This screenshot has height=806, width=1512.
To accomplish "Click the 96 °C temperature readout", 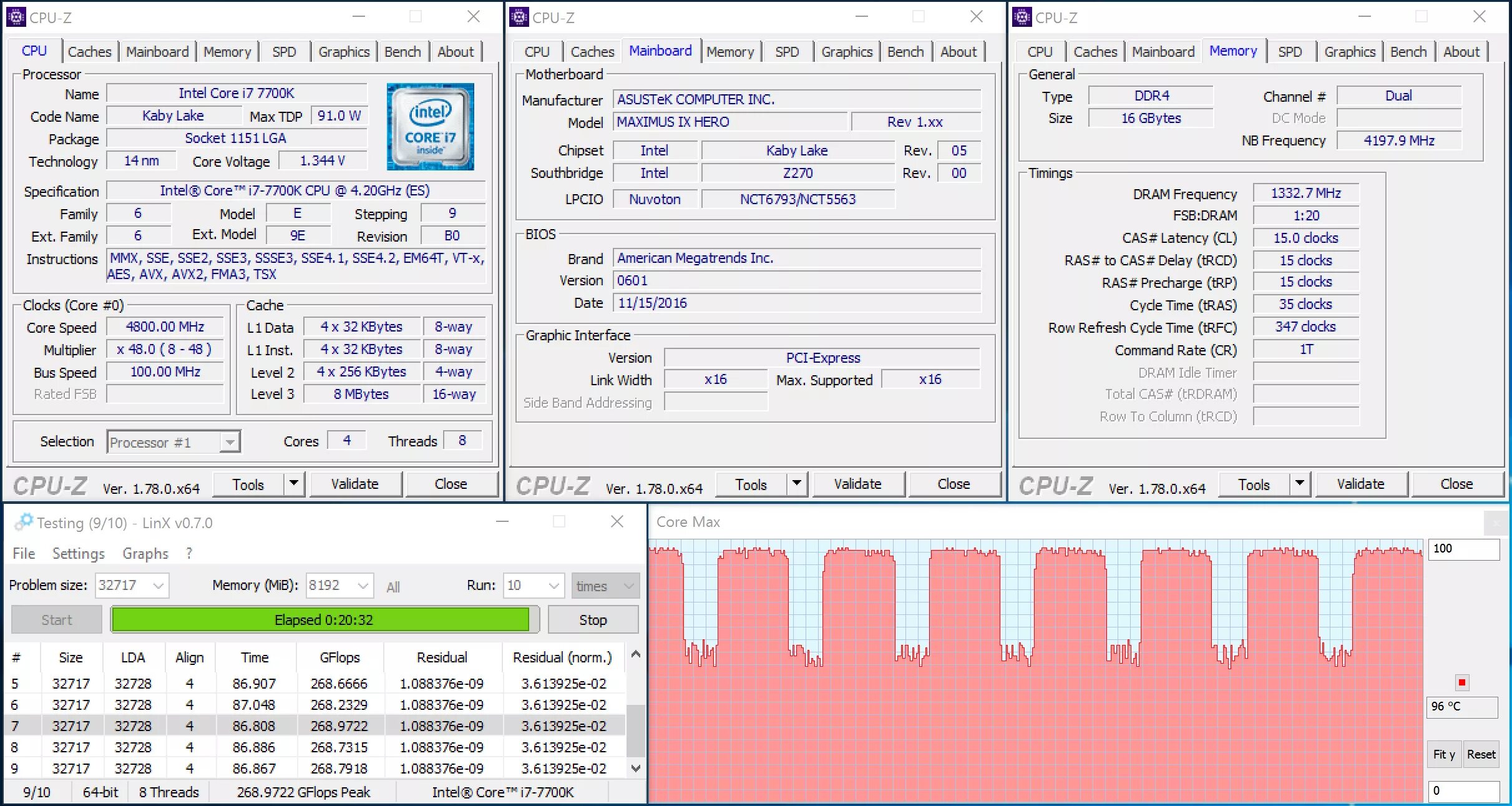I will [x=1462, y=707].
